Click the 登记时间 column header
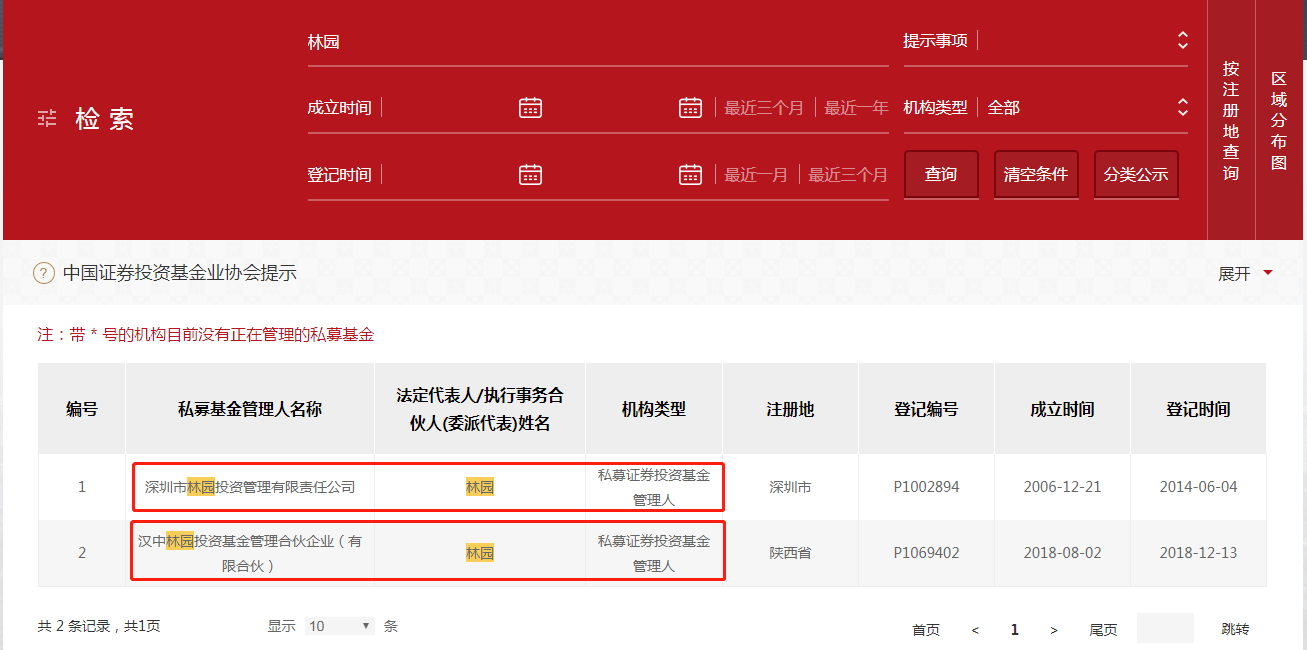Viewport: 1307px width, 650px height. pyautogui.click(x=1198, y=409)
